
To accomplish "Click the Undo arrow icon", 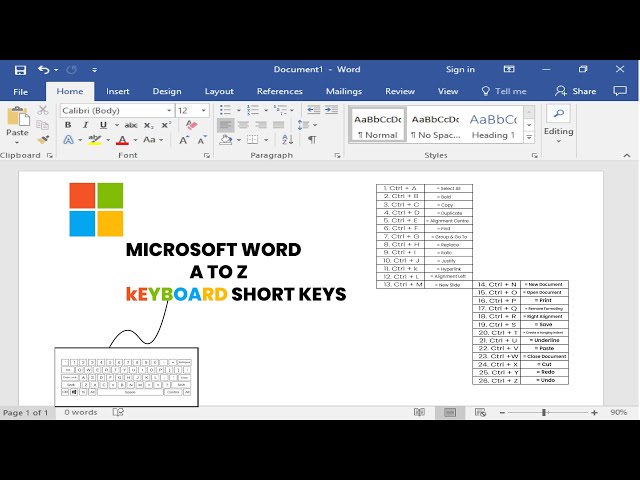I will pyautogui.click(x=43, y=70).
